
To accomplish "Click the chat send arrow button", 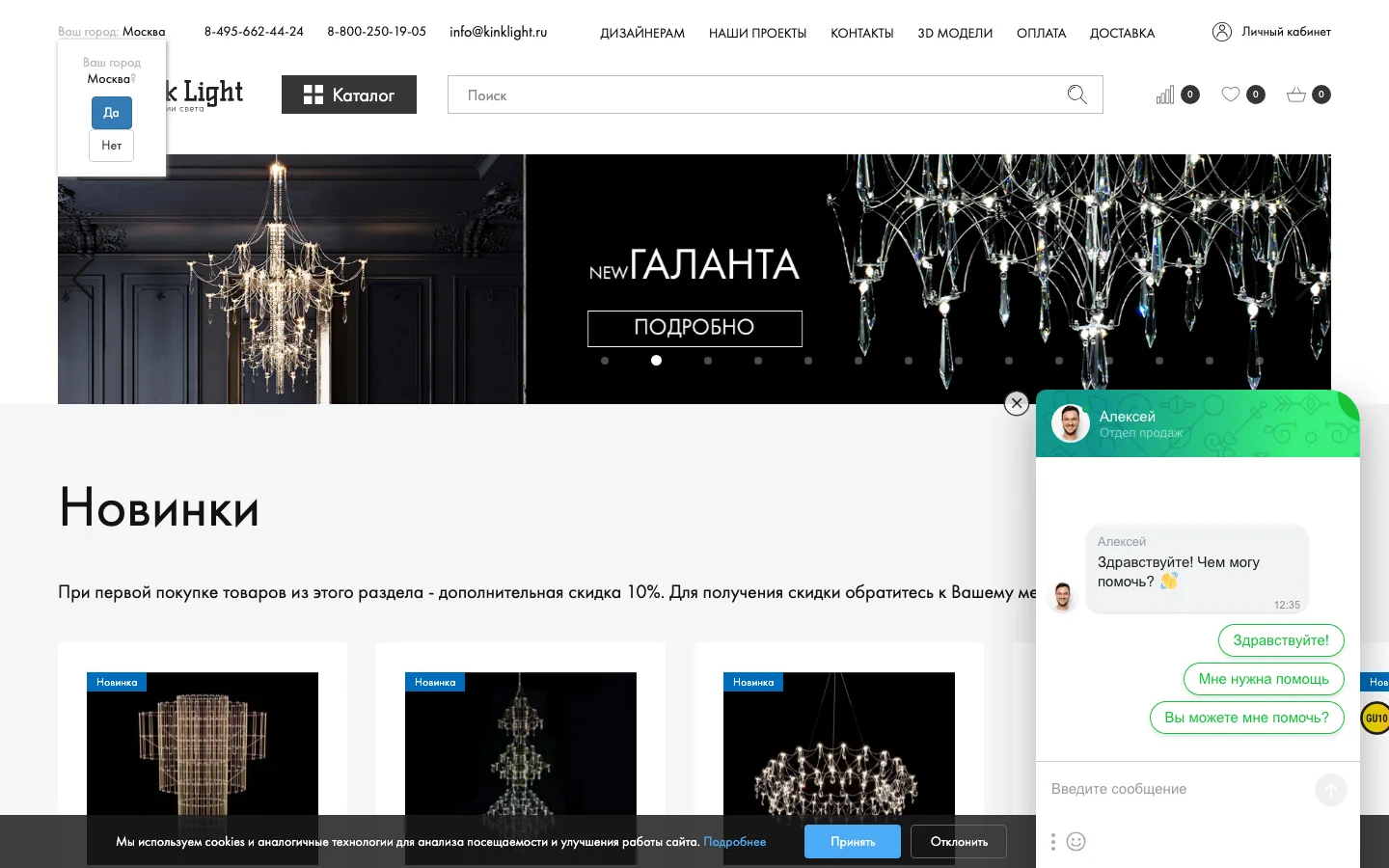I will (1331, 790).
